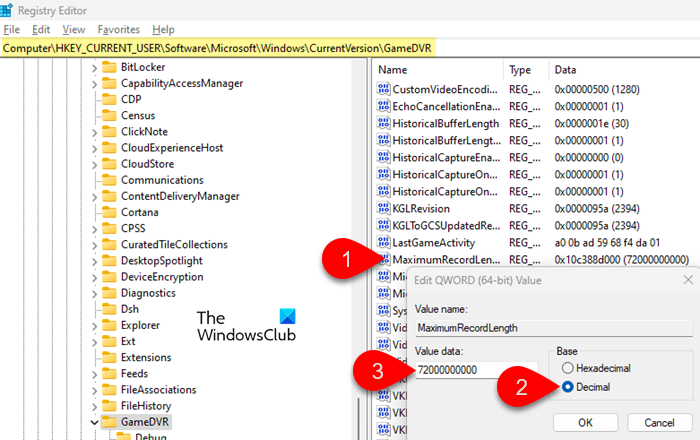Open the Help menu

point(163,29)
